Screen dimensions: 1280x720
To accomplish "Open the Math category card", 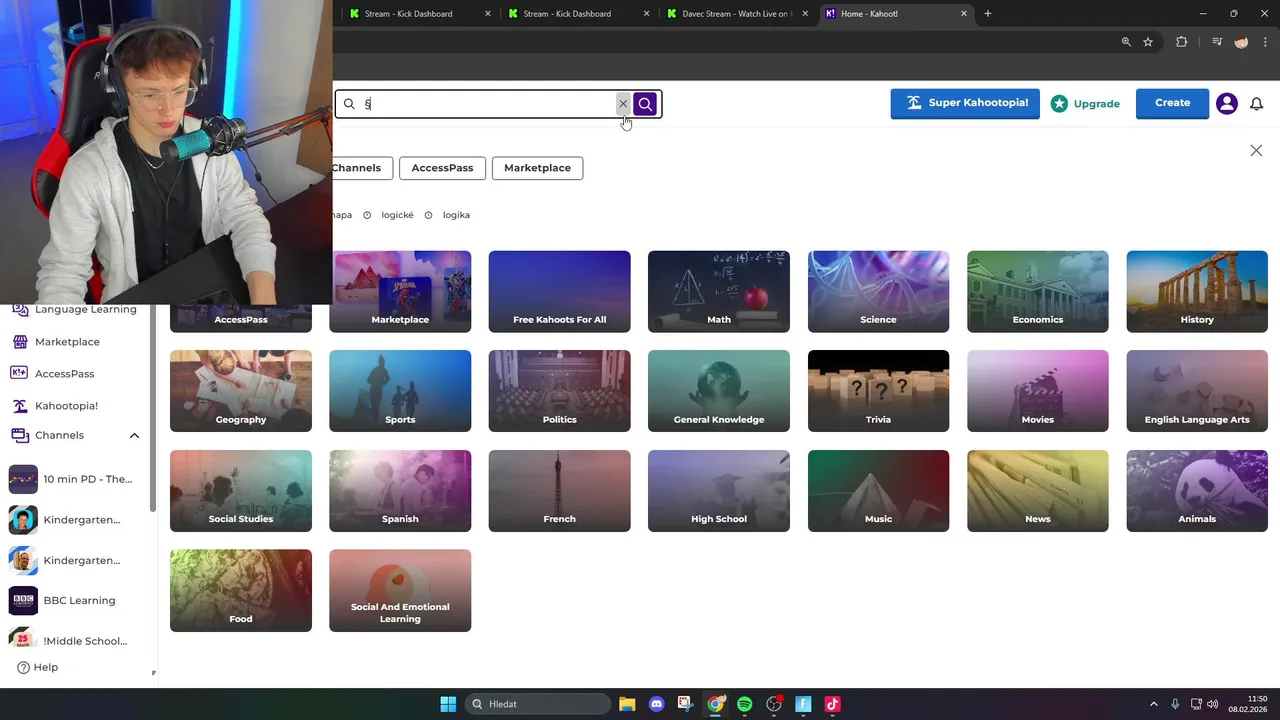I will point(719,291).
